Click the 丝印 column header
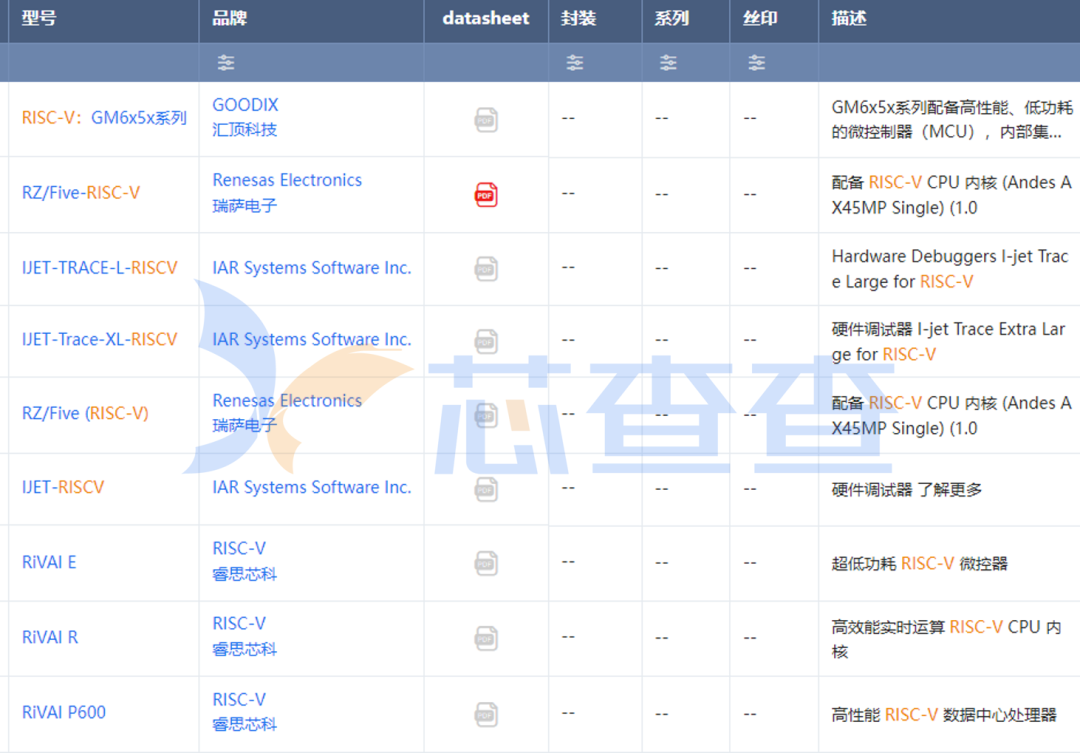 [x=760, y=19]
